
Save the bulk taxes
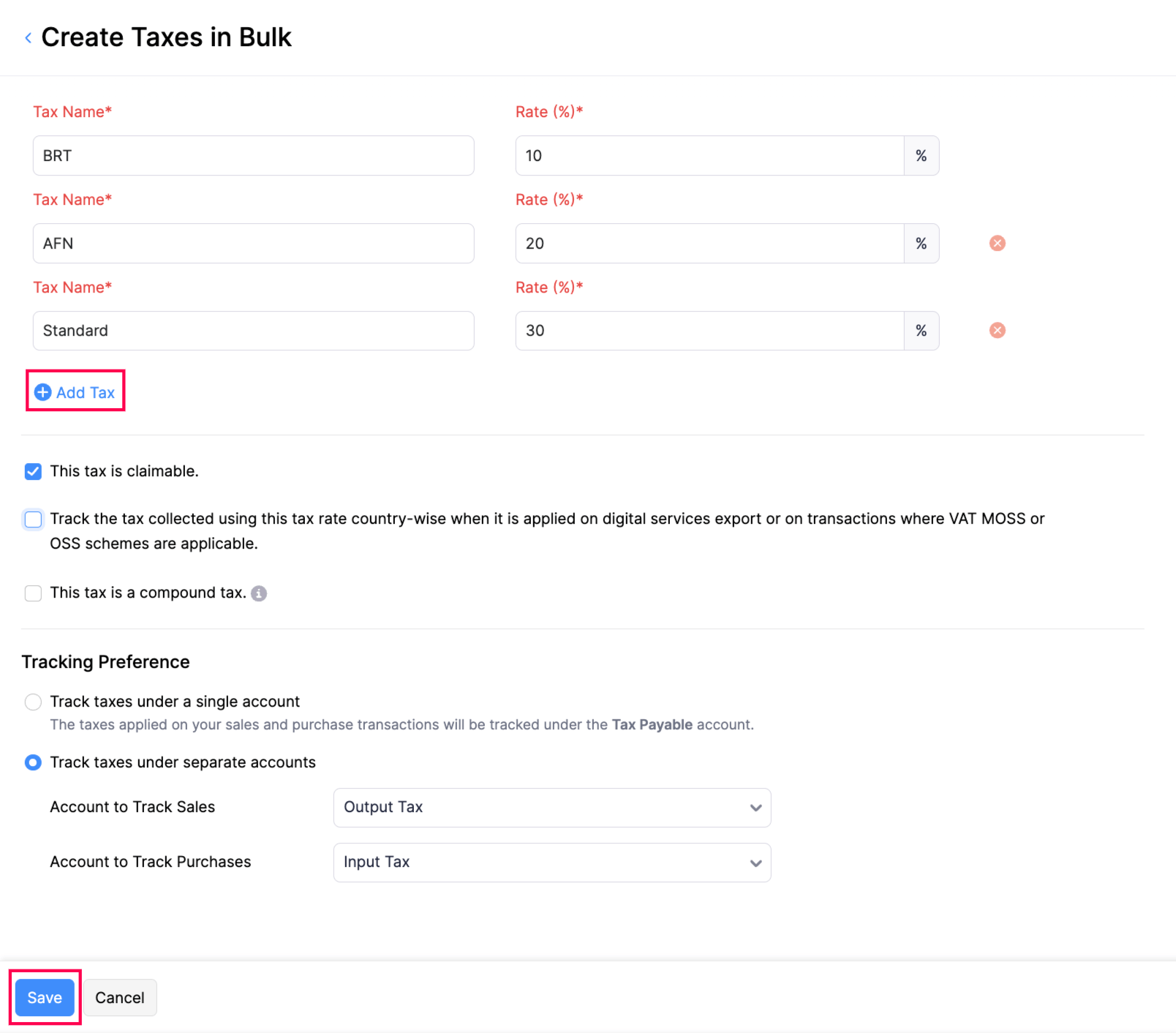44,997
